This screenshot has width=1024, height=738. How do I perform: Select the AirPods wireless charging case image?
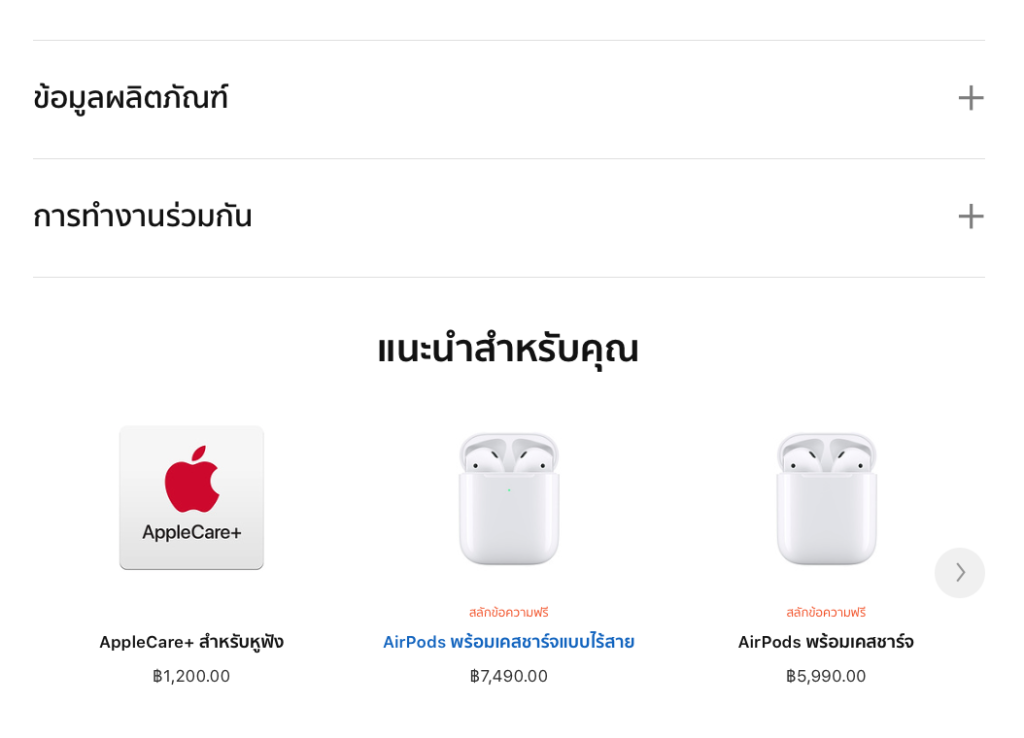(x=508, y=498)
